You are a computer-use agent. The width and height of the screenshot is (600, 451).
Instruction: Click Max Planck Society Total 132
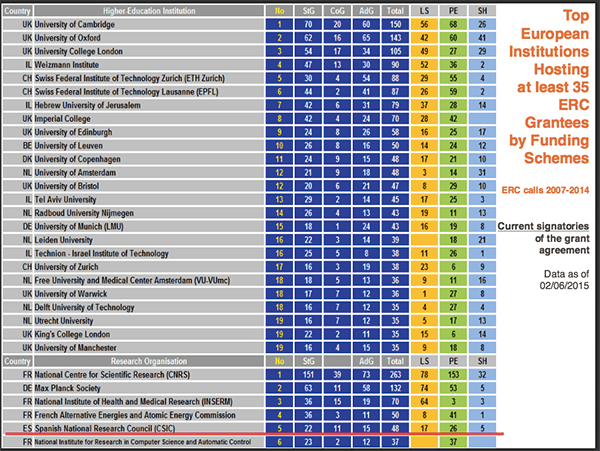pos(395,388)
